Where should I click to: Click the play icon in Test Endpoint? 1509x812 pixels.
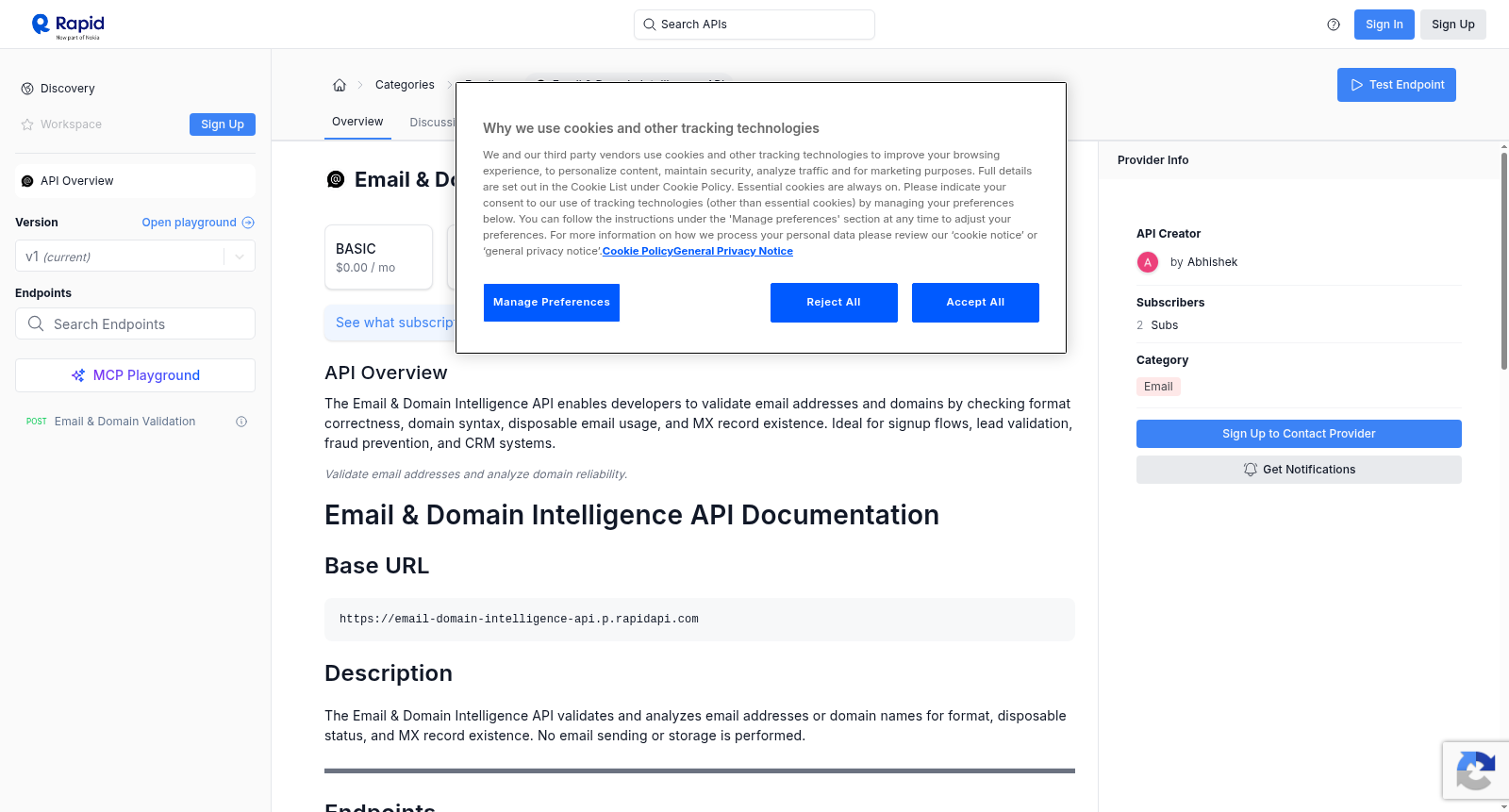coord(1357,85)
